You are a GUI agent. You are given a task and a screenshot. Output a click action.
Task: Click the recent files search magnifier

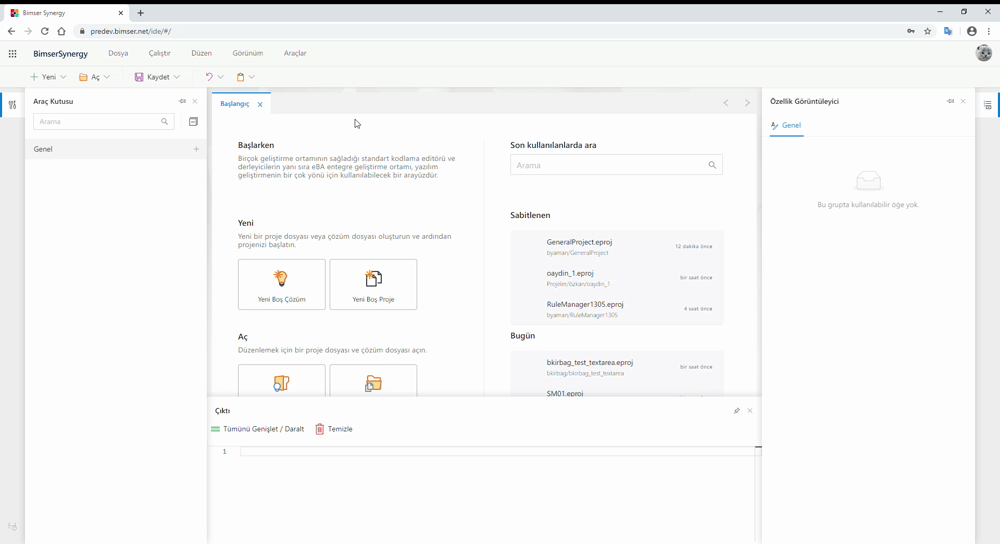712,165
